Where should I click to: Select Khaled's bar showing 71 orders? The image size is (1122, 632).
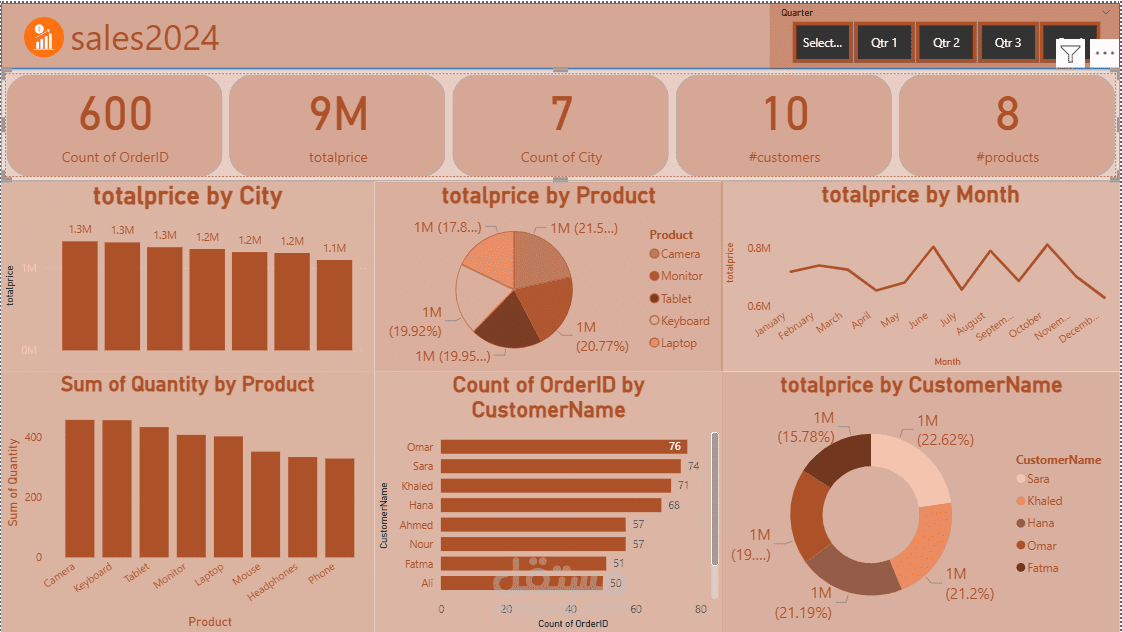coord(556,486)
